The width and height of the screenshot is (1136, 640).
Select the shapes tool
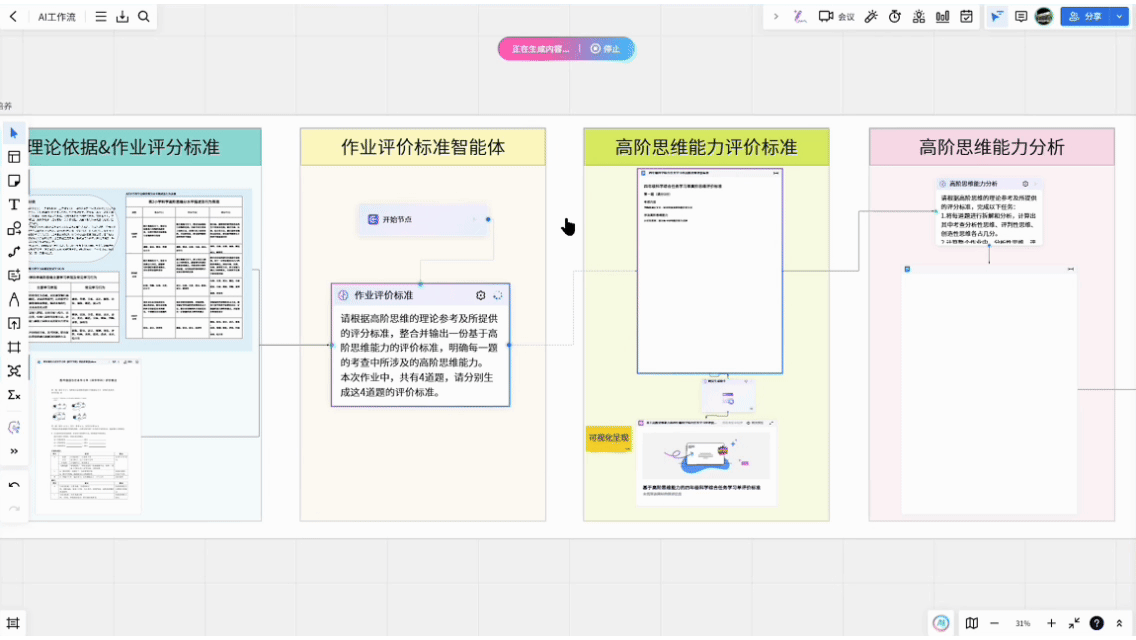click(x=14, y=228)
